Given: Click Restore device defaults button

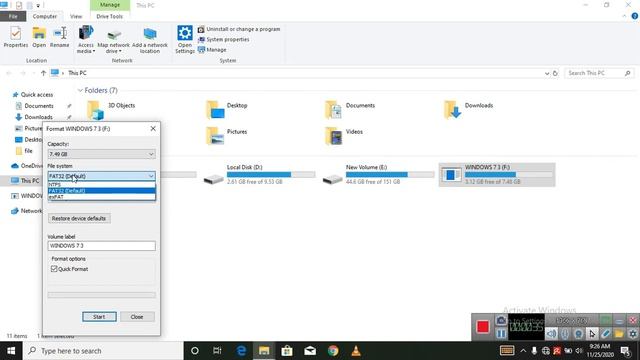Looking at the screenshot, I should coord(79,218).
